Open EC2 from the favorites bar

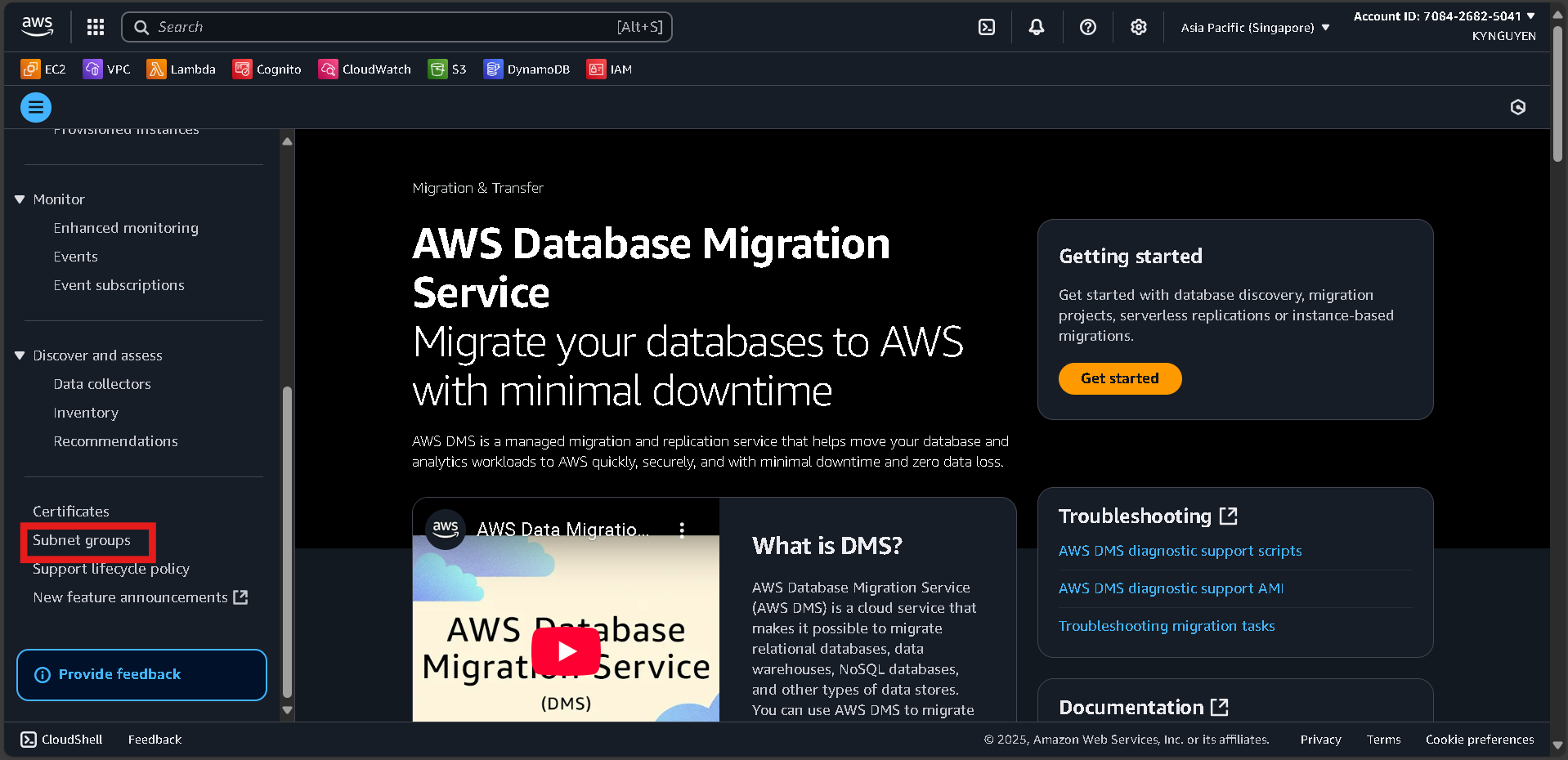[x=43, y=69]
